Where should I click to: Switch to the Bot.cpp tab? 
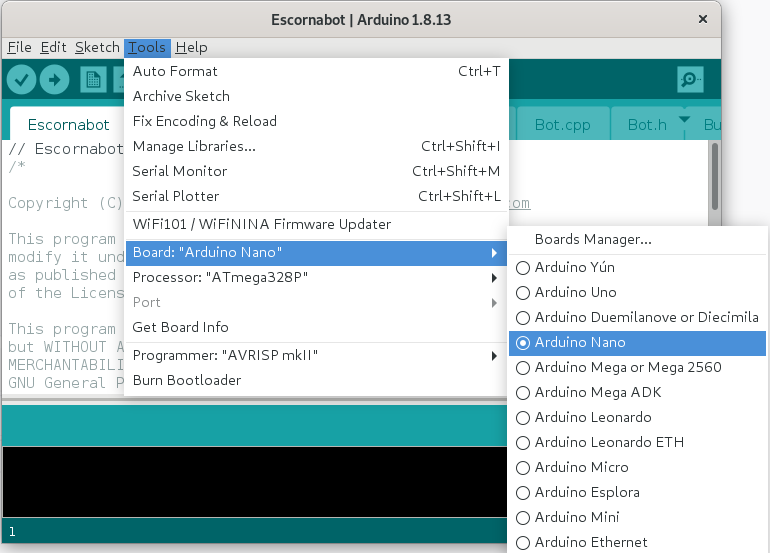point(562,125)
